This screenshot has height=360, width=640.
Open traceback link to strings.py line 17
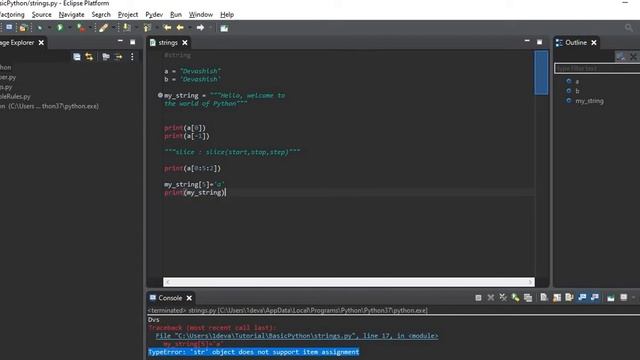(x=297, y=336)
